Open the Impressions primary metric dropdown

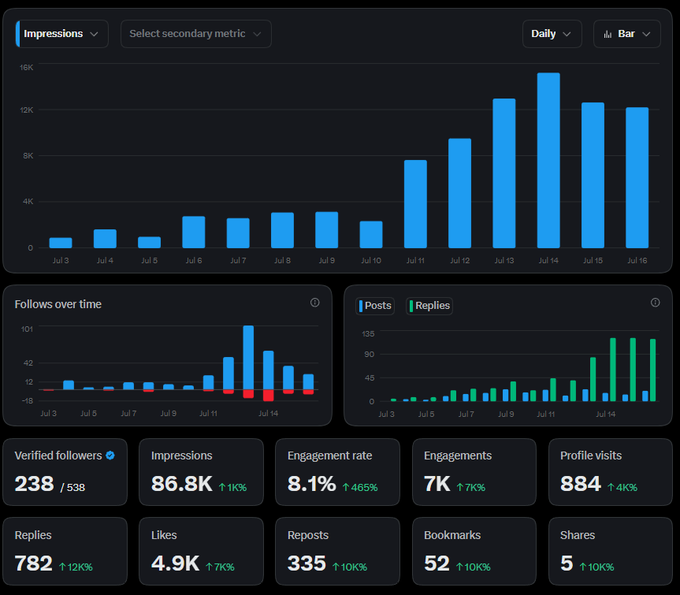(x=62, y=34)
